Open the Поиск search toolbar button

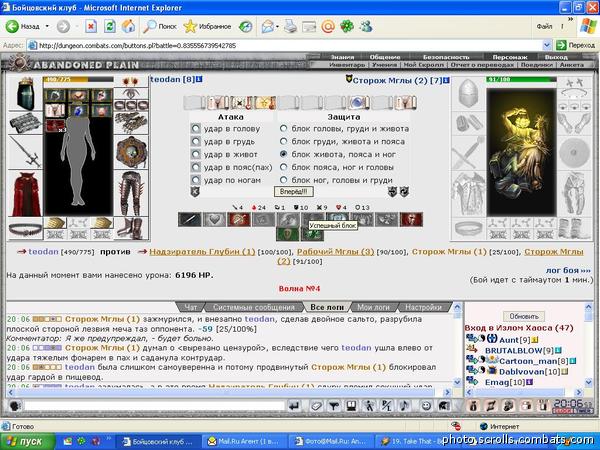pyautogui.click(x=160, y=26)
